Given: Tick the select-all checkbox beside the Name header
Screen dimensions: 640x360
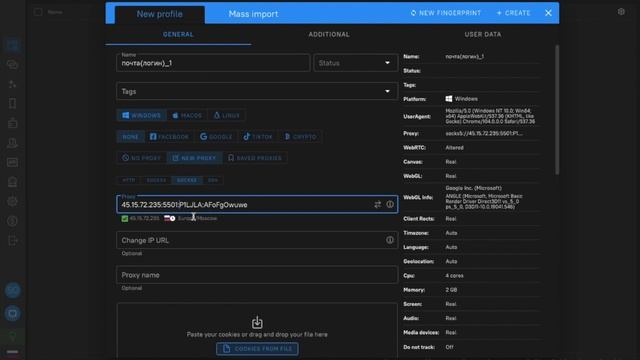Looking at the screenshot, I should click(38, 12).
